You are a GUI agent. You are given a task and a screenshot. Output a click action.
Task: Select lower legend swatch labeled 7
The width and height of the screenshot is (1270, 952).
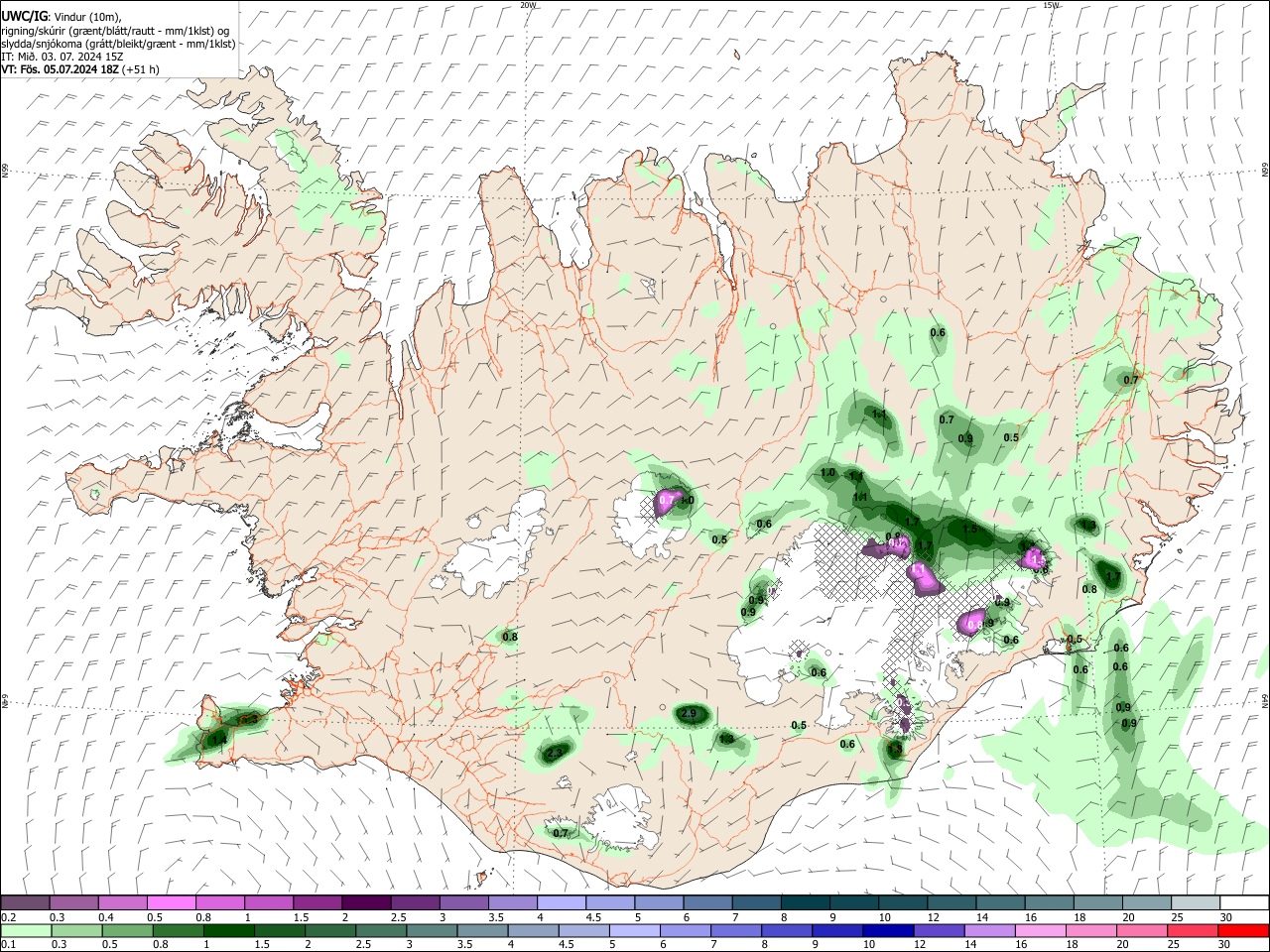click(737, 930)
